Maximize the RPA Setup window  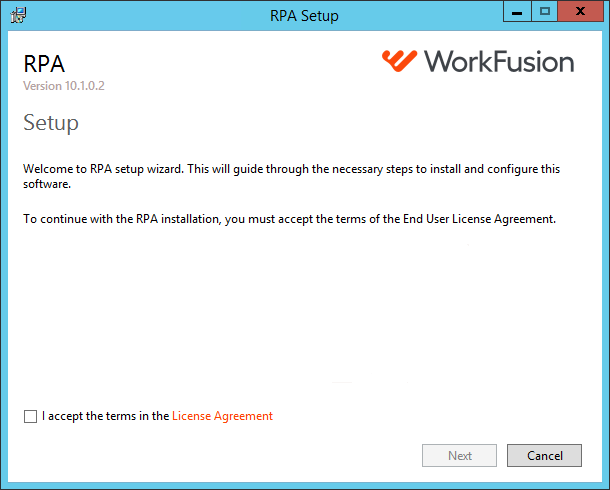point(545,12)
